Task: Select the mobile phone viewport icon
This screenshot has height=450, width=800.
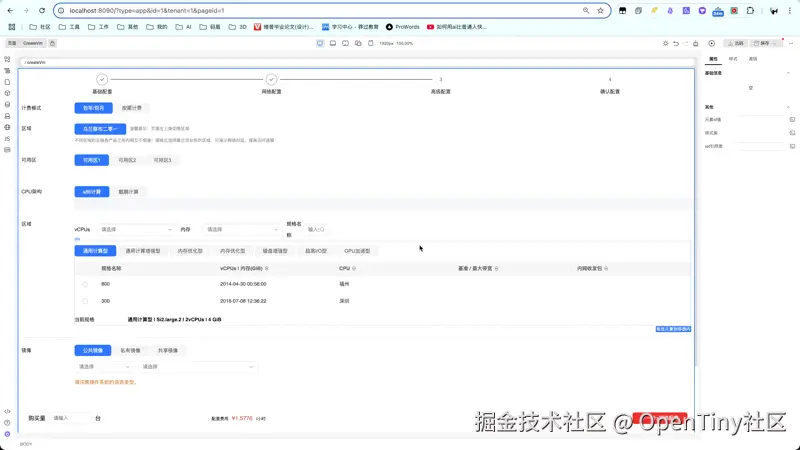Action: point(371,43)
